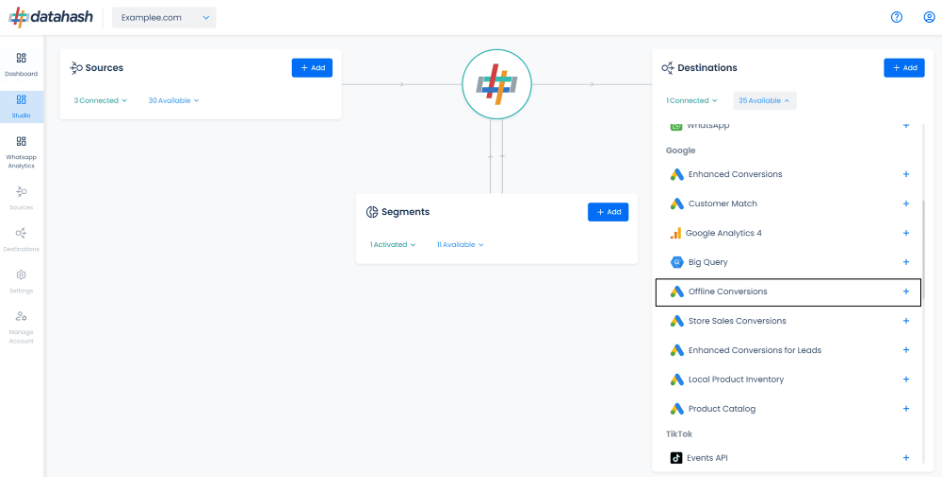Go to Destinations in the sidebar
Image resolution: width=943 pixels, height=477 pixels.
coord(21,239)
